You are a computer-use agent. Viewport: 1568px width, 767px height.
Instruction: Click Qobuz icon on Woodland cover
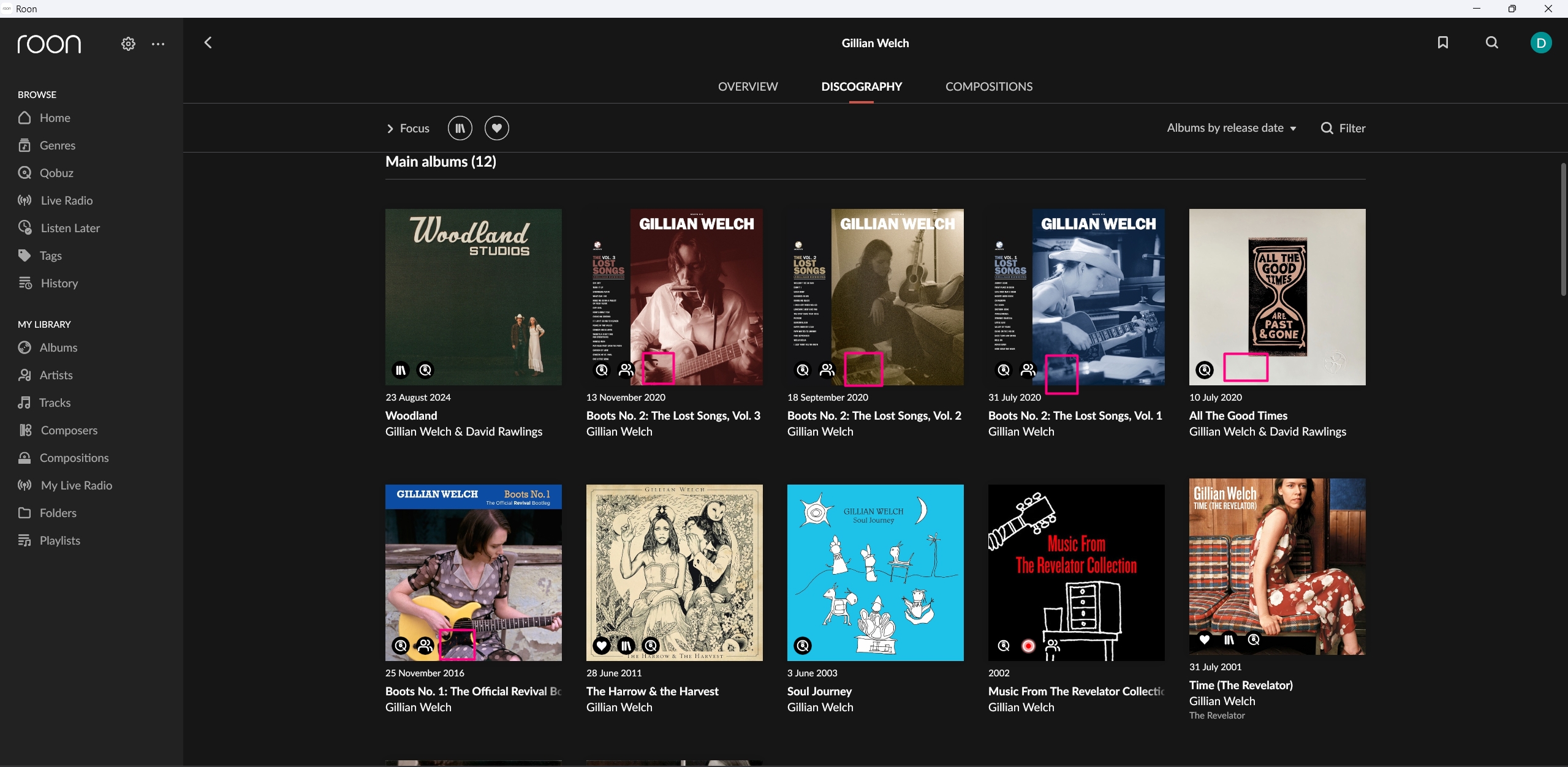pos(425,370)
